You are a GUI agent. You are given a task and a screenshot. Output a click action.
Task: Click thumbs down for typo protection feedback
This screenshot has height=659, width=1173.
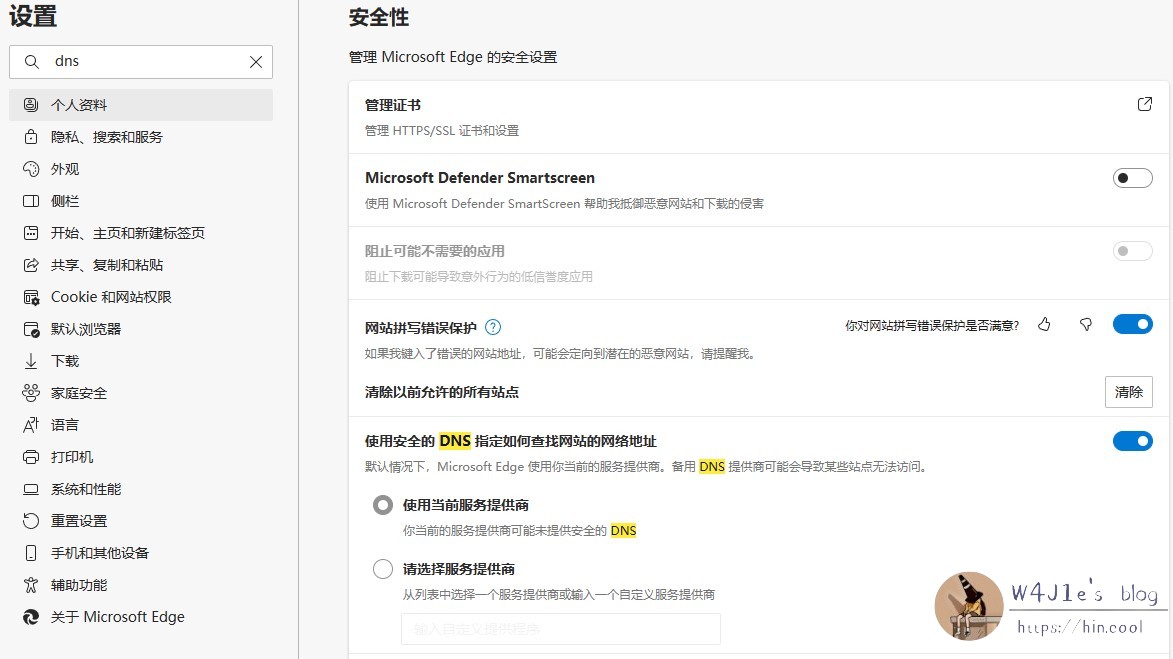tap(1085, 324)
